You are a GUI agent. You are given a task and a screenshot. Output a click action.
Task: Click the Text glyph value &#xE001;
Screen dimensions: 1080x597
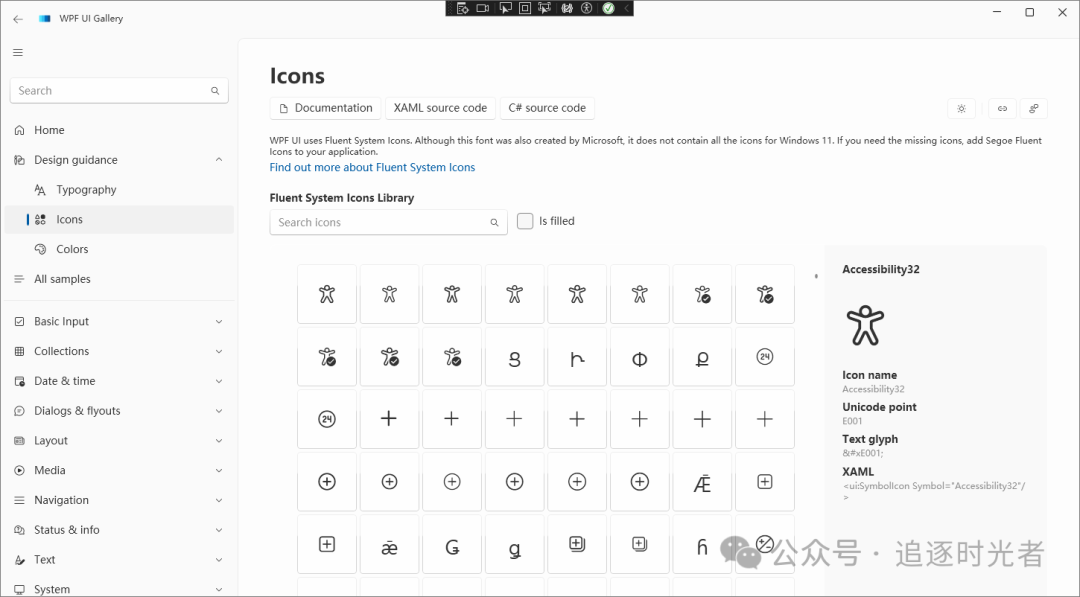coord(862,453)
